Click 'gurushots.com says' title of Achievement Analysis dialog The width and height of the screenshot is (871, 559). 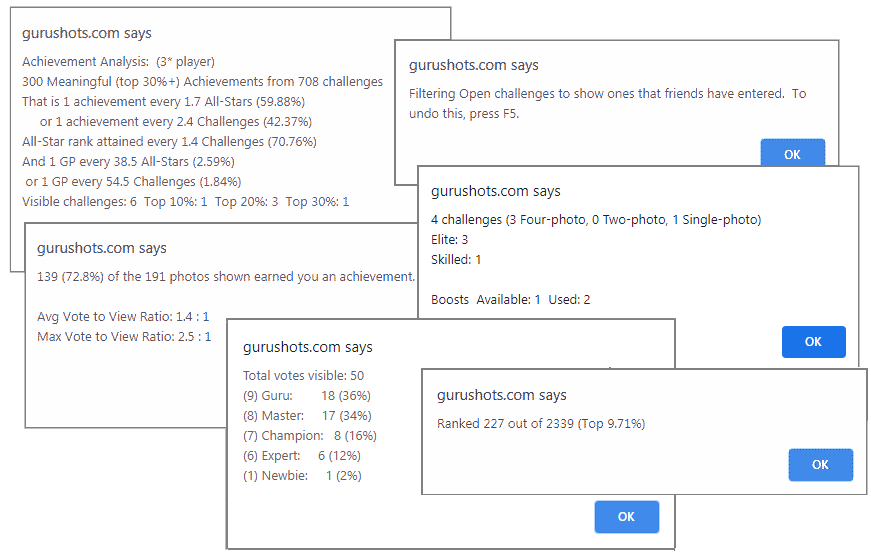[87, 33]
